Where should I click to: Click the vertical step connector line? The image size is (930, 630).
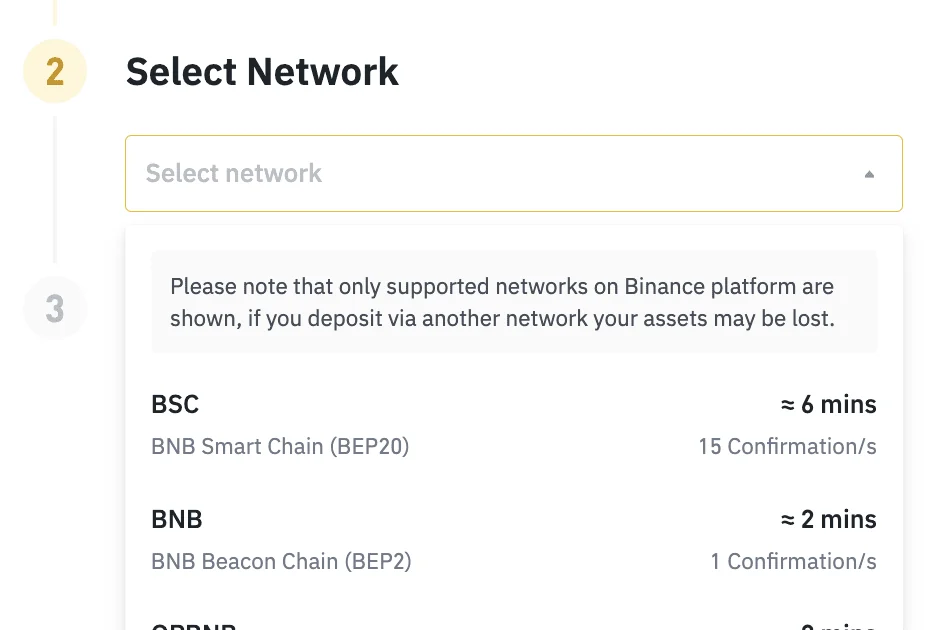tap(55, 189)
